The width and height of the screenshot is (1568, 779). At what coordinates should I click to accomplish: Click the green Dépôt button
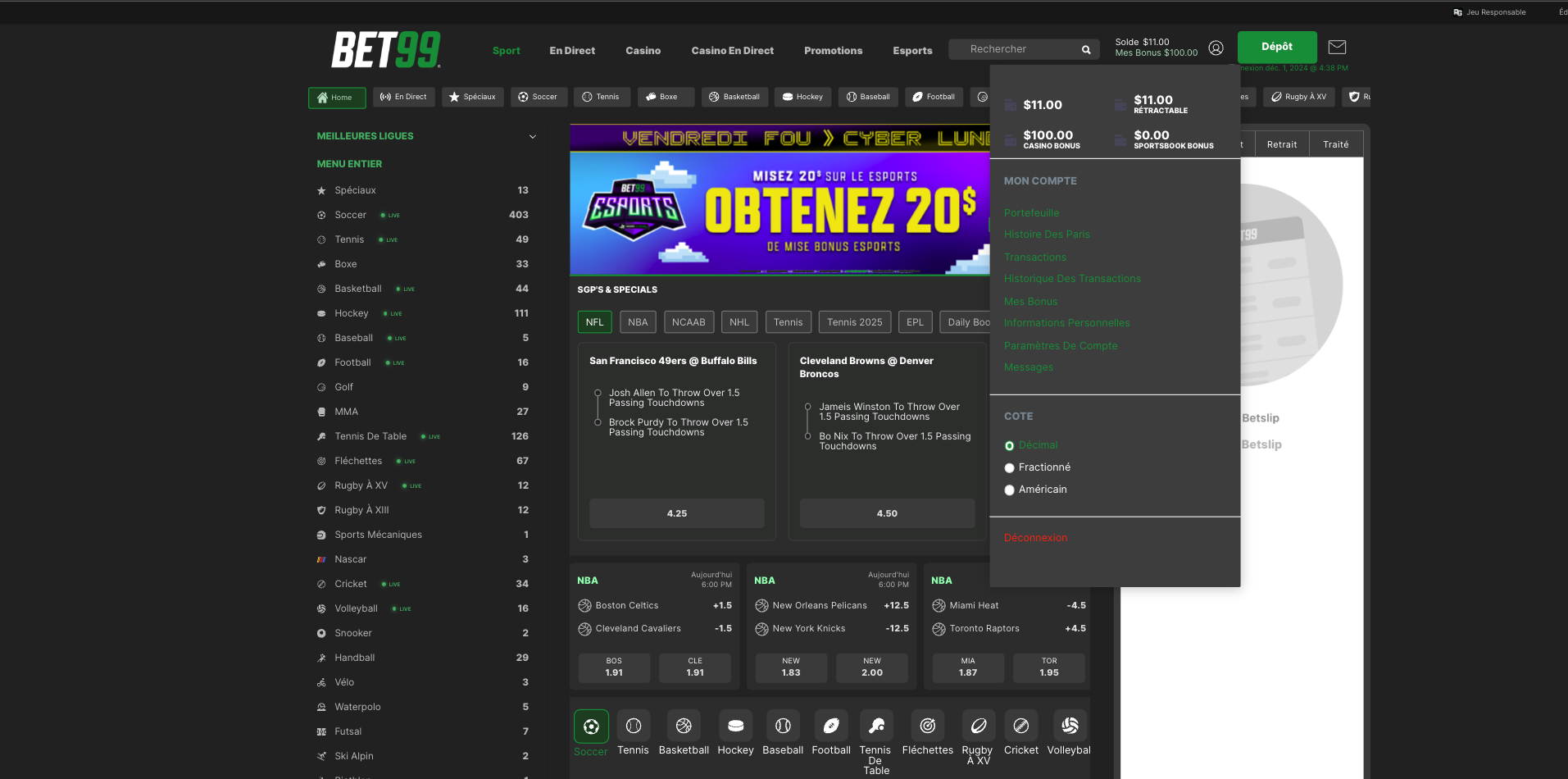pyautogui.click(x=1276, y=47)
